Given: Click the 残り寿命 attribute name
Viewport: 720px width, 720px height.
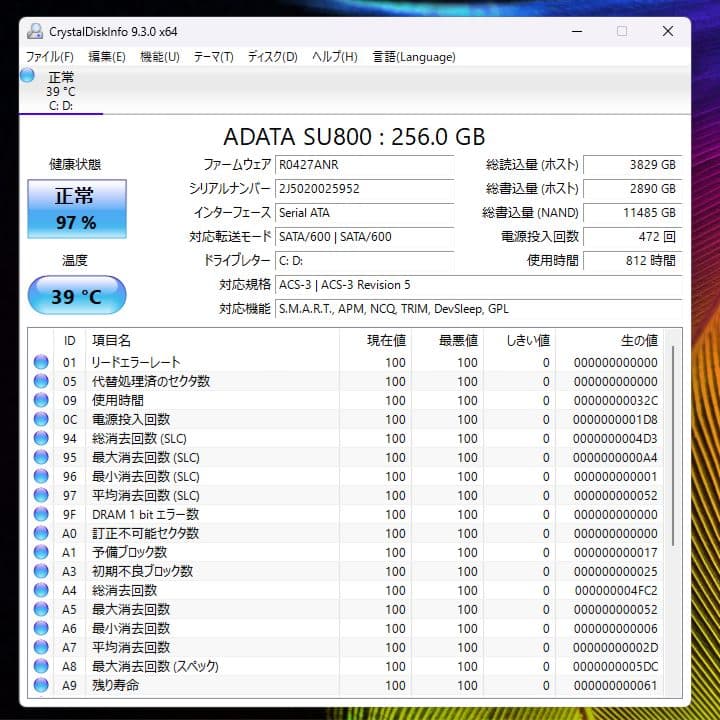Looking at the screenshot, I should point(115,685).
